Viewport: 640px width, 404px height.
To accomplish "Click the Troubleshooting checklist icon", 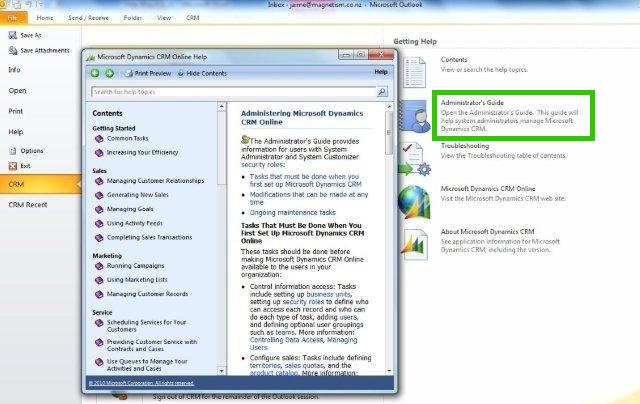I will pyautogui.click(x=413, y=160).
